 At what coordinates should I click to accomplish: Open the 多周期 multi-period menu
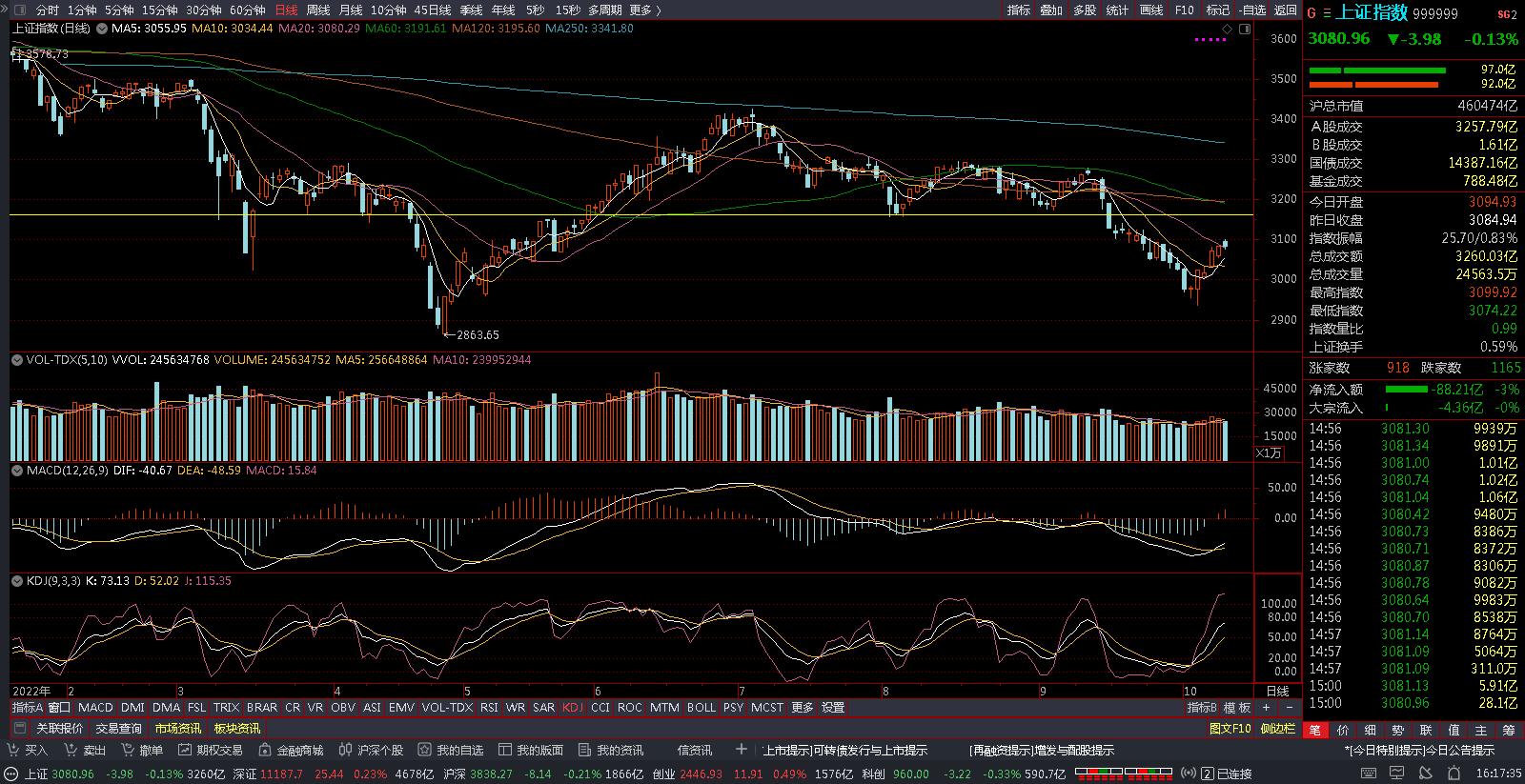pyautogui.click(x=605, y=10)
